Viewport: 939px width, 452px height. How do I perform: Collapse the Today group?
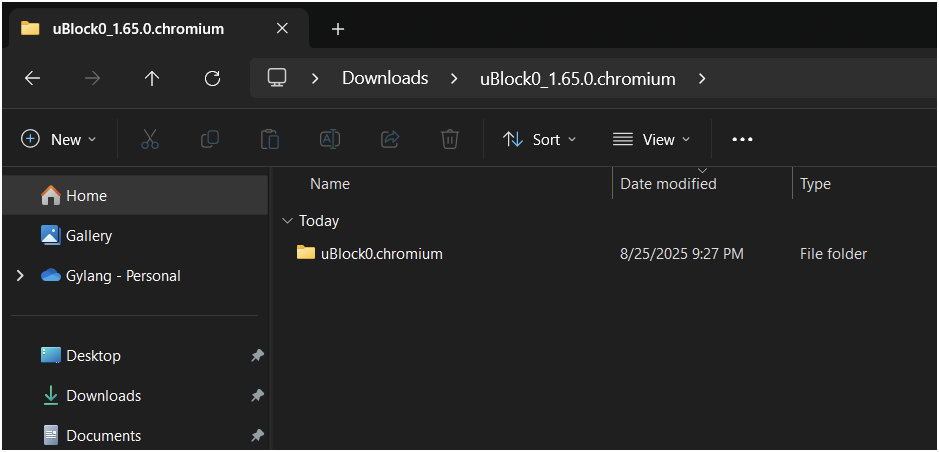click(x=287, y=221)
